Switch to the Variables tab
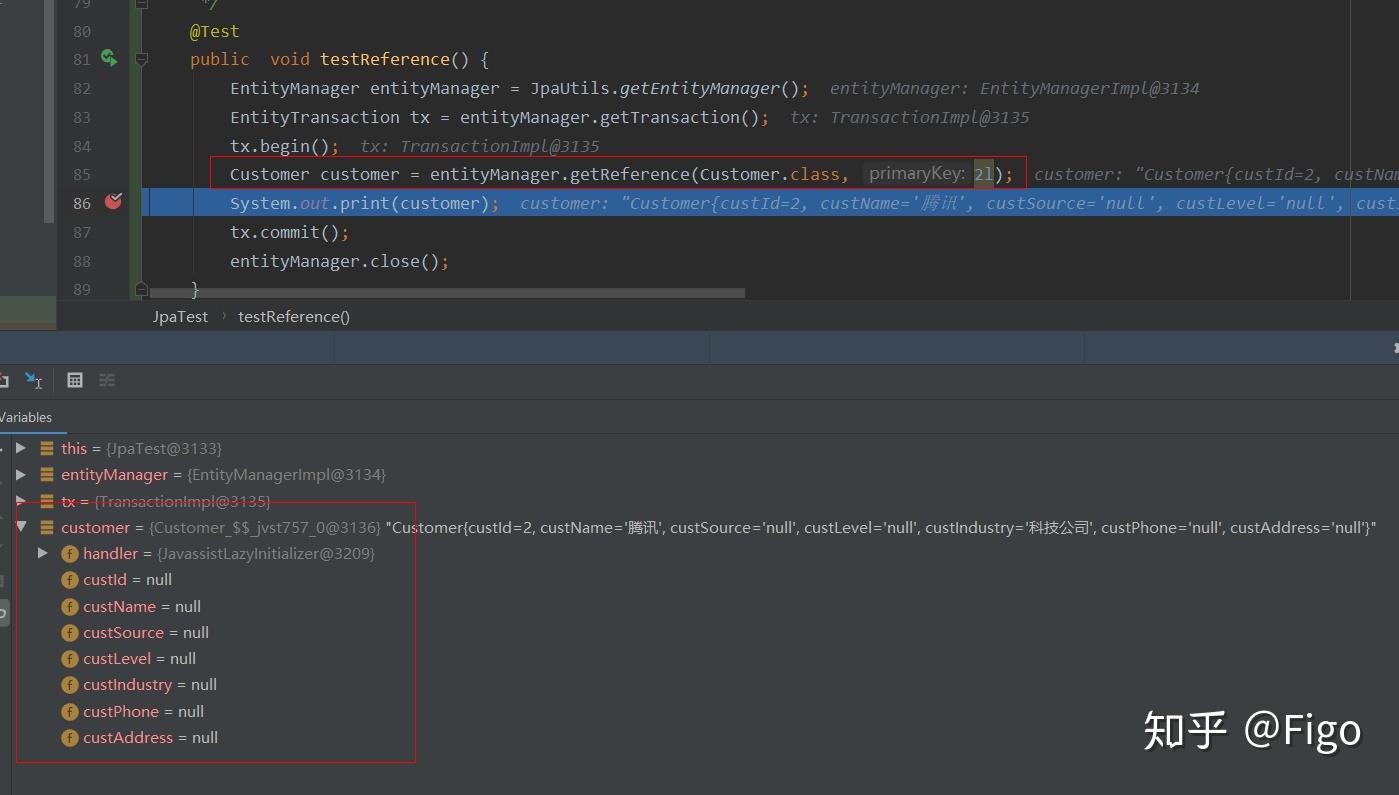This screenshot has height=795, width=1399. (26, 417)
